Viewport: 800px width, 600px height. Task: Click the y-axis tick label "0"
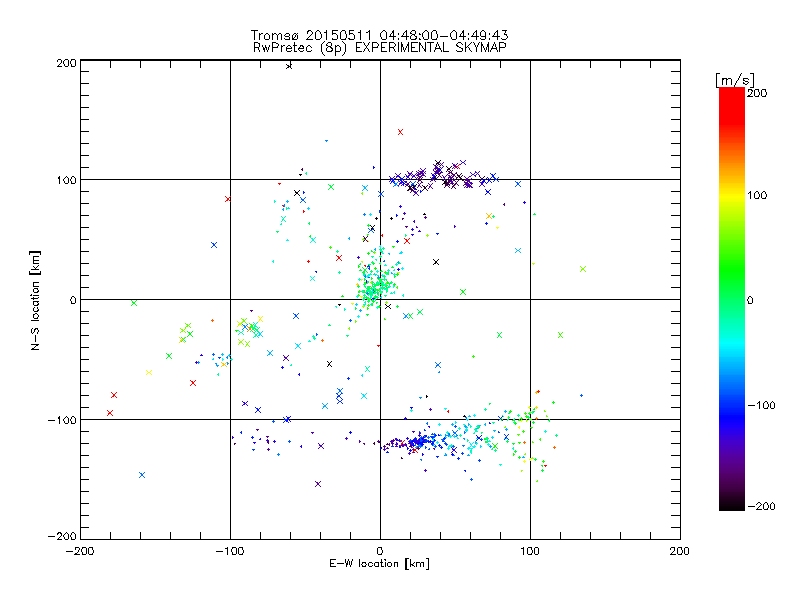pos(73,300)
